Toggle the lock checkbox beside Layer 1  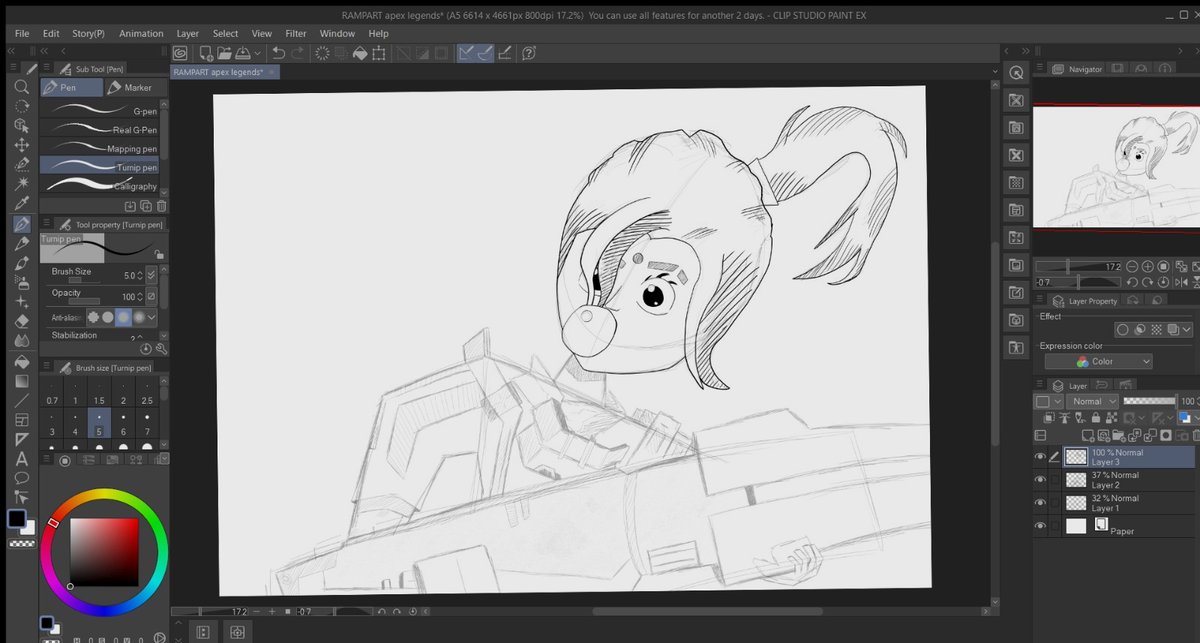click(1056, 503)
